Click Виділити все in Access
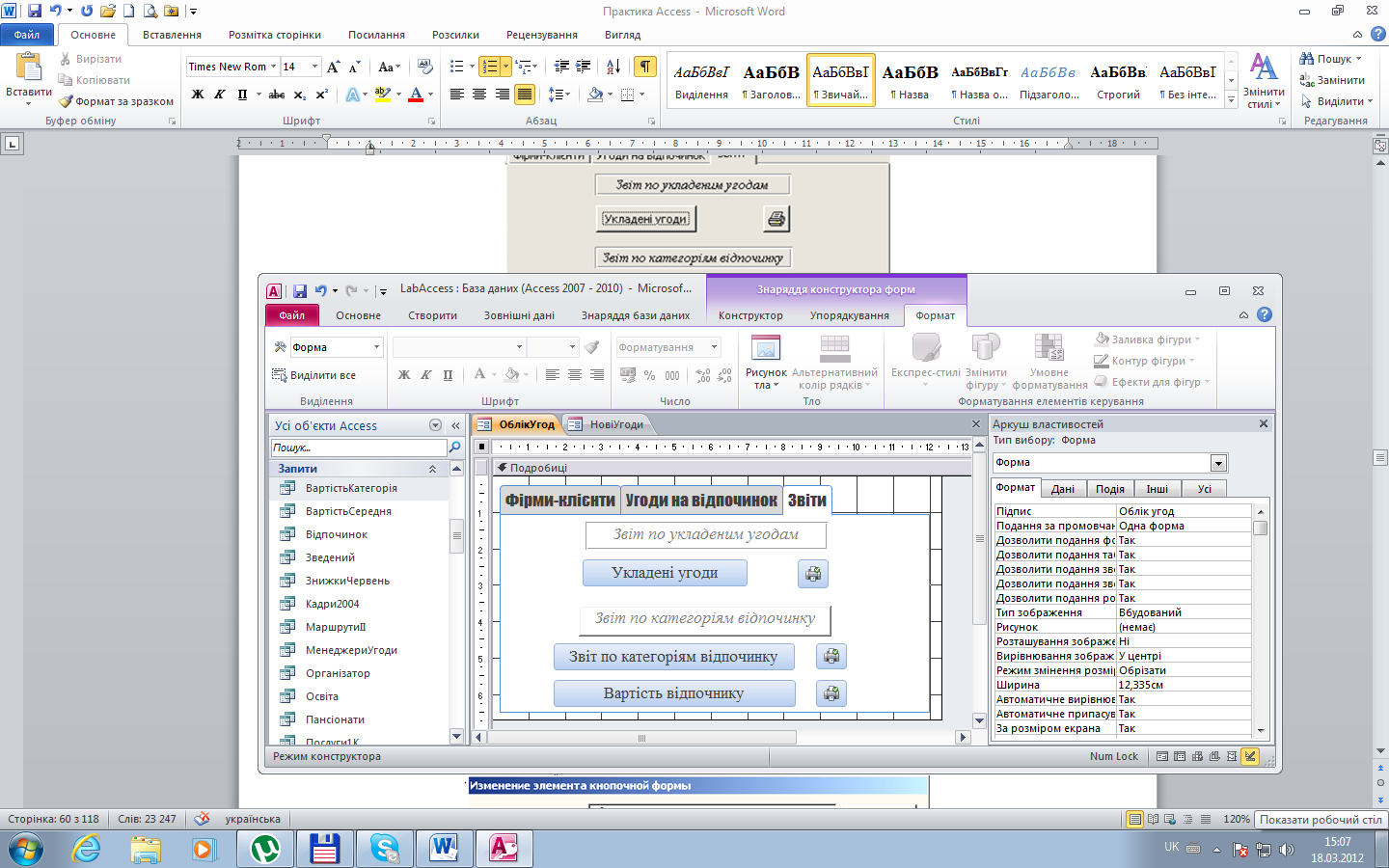Viewport: 1389px width, 868px height. pos(314,375)
